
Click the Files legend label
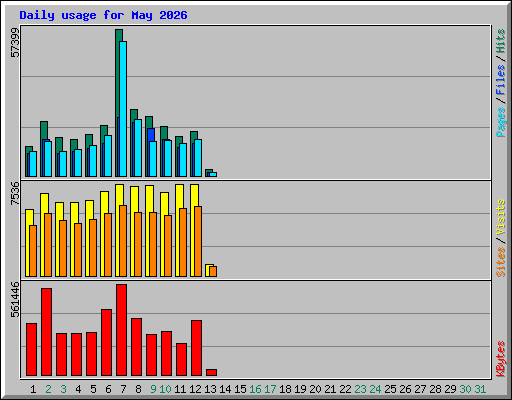coord(501,79)
